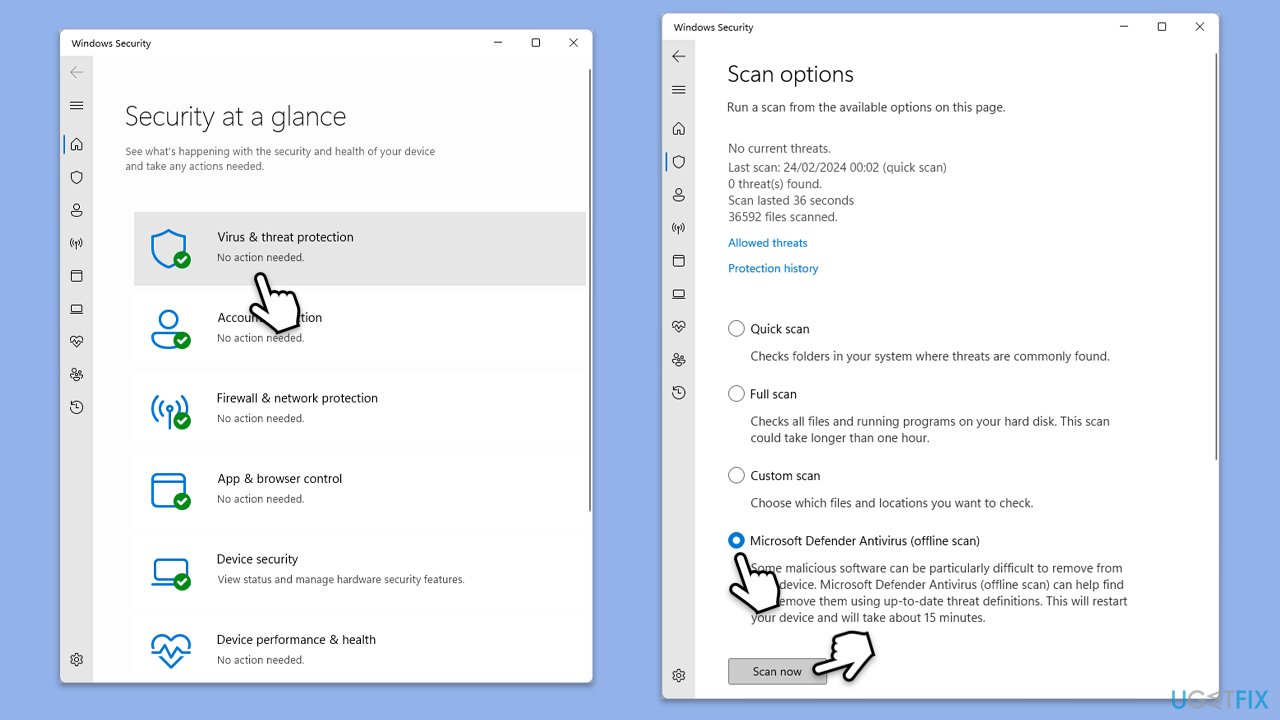Open Account protection icon in Scan options sidebar
Viewport: 1280px width, 720px height.
(679, 194)
